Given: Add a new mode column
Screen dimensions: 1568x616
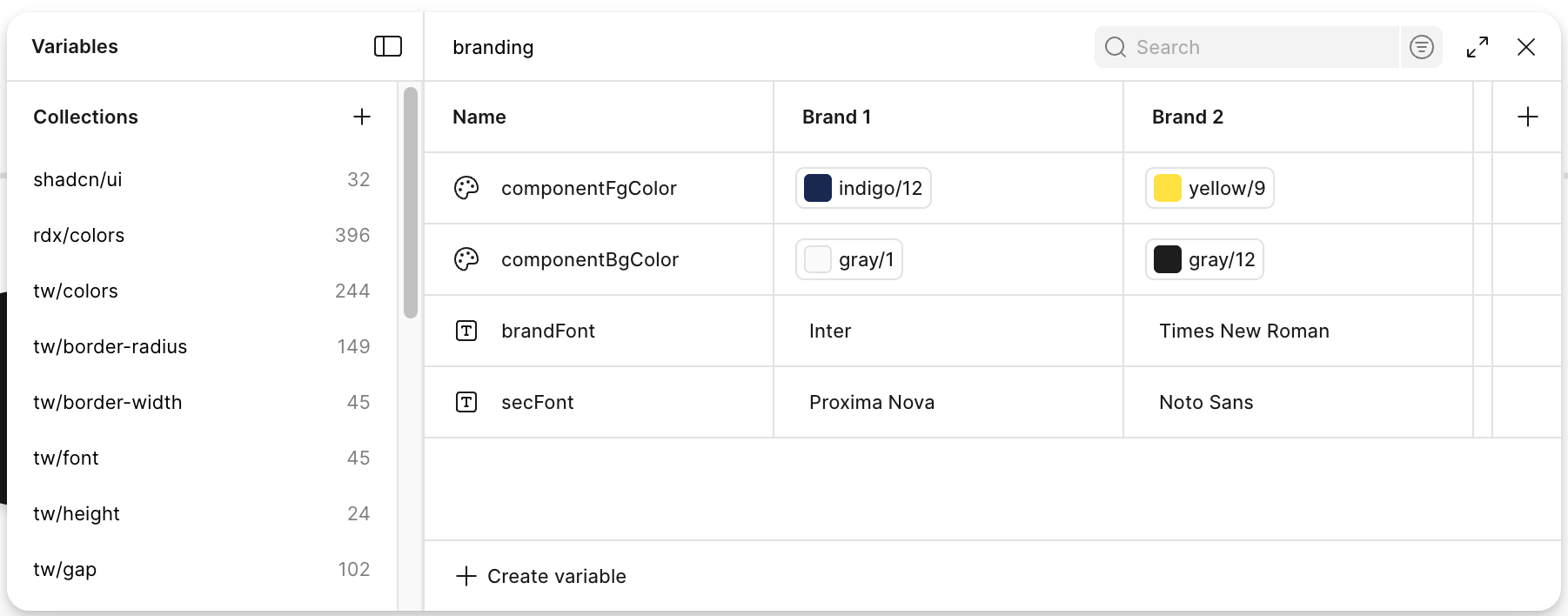Looking at the screenshot, I should tap(1527, 117).
